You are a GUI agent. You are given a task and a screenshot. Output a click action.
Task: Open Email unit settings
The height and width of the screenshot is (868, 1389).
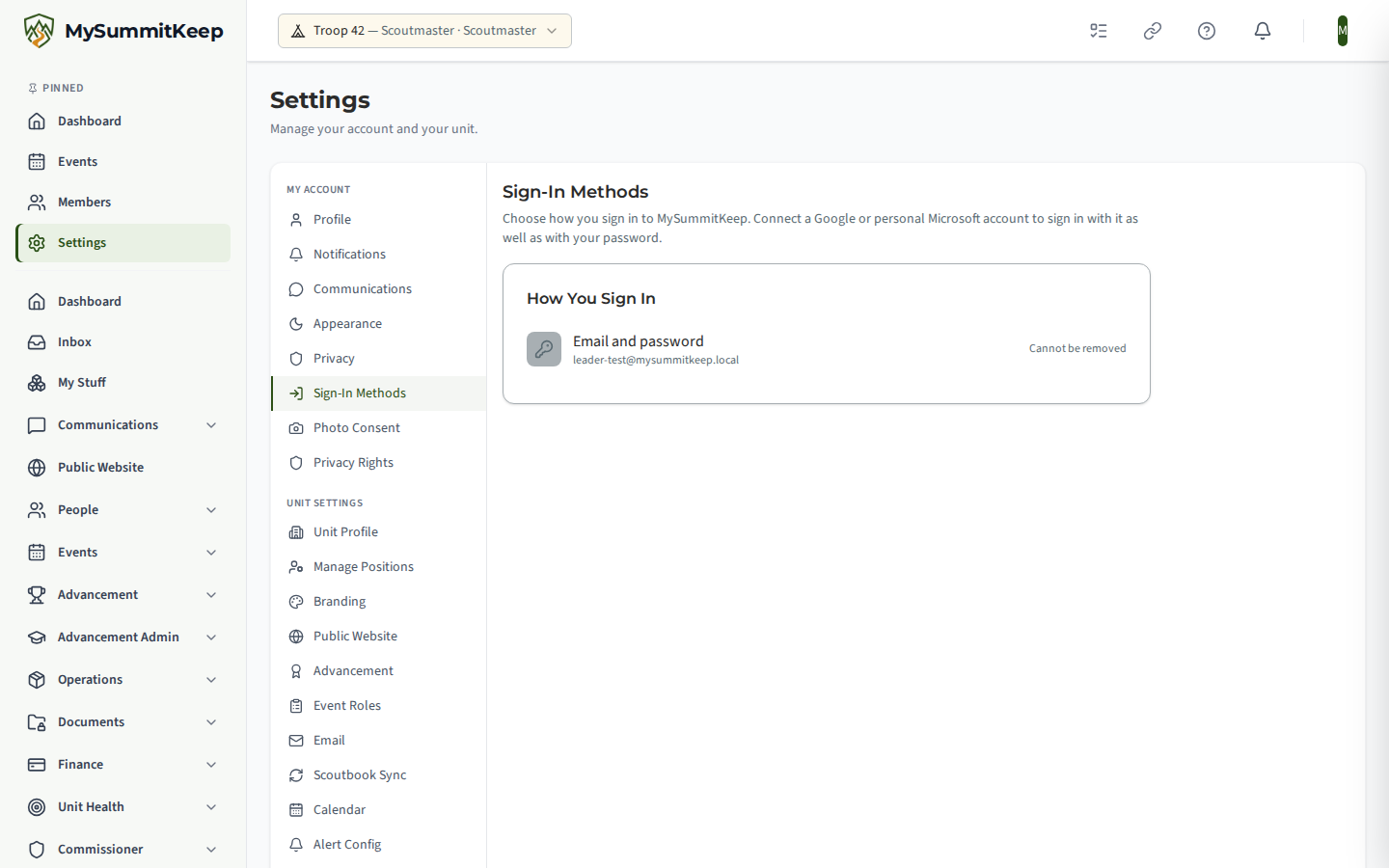click(378, 741)
